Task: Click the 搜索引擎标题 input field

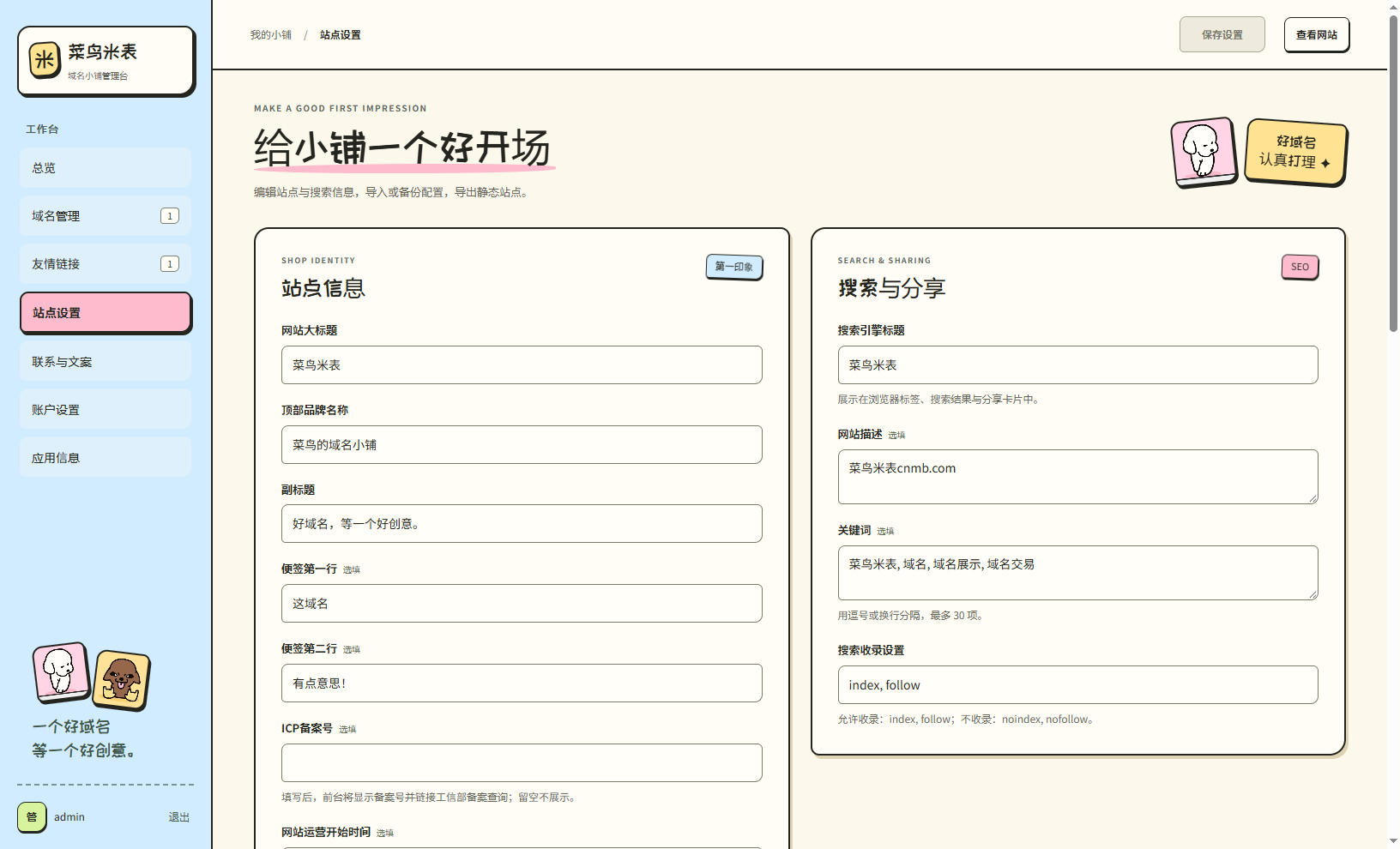Action: pyautogui.click(x=1077, y=364)
